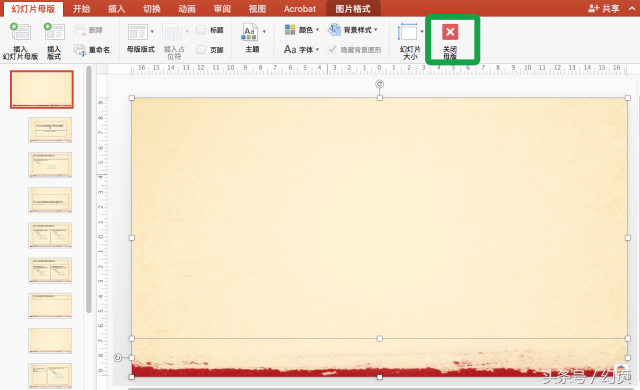Switch to View (视图) tab
This screenshot has height=390, width=640.
click(x=257, y=9)
